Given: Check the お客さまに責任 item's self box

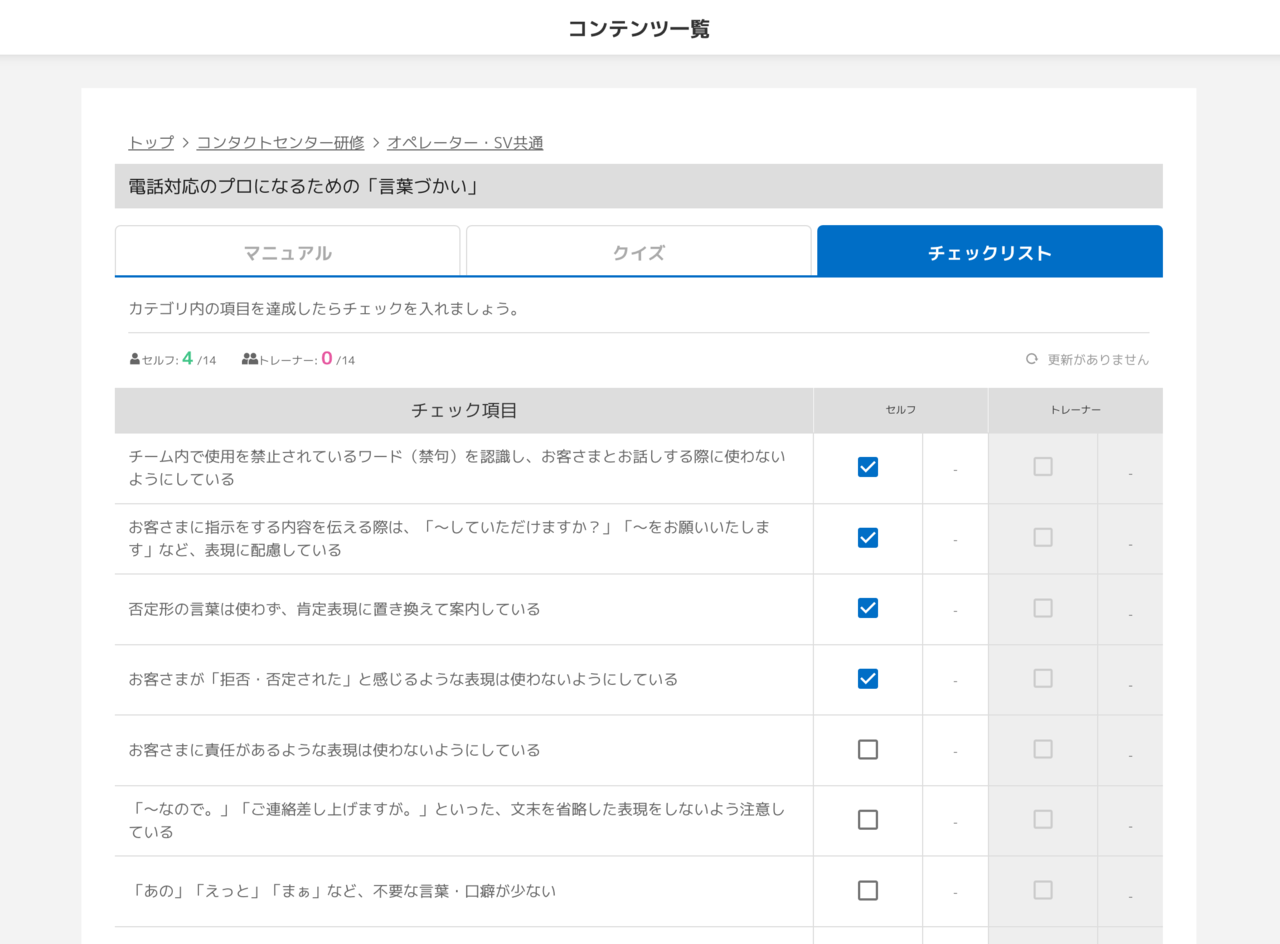Looking at the screenshot, I should pos(867,750).
